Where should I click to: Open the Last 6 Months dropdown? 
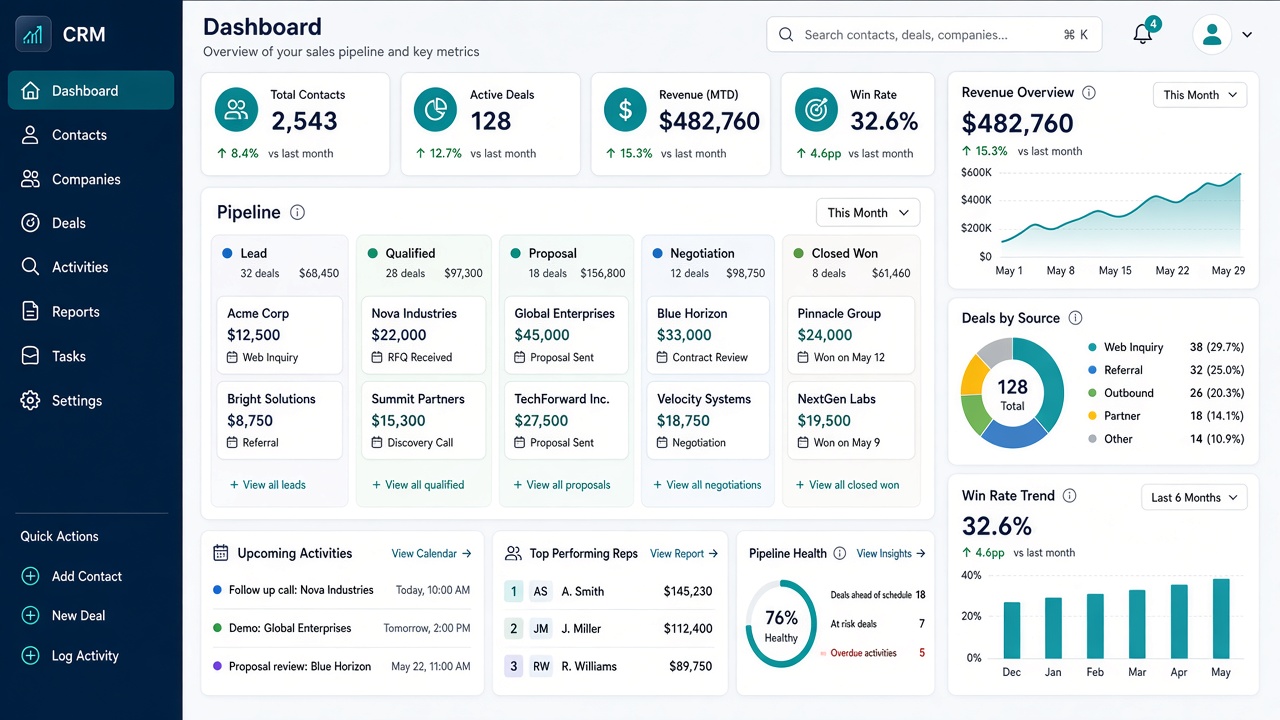1194,497
